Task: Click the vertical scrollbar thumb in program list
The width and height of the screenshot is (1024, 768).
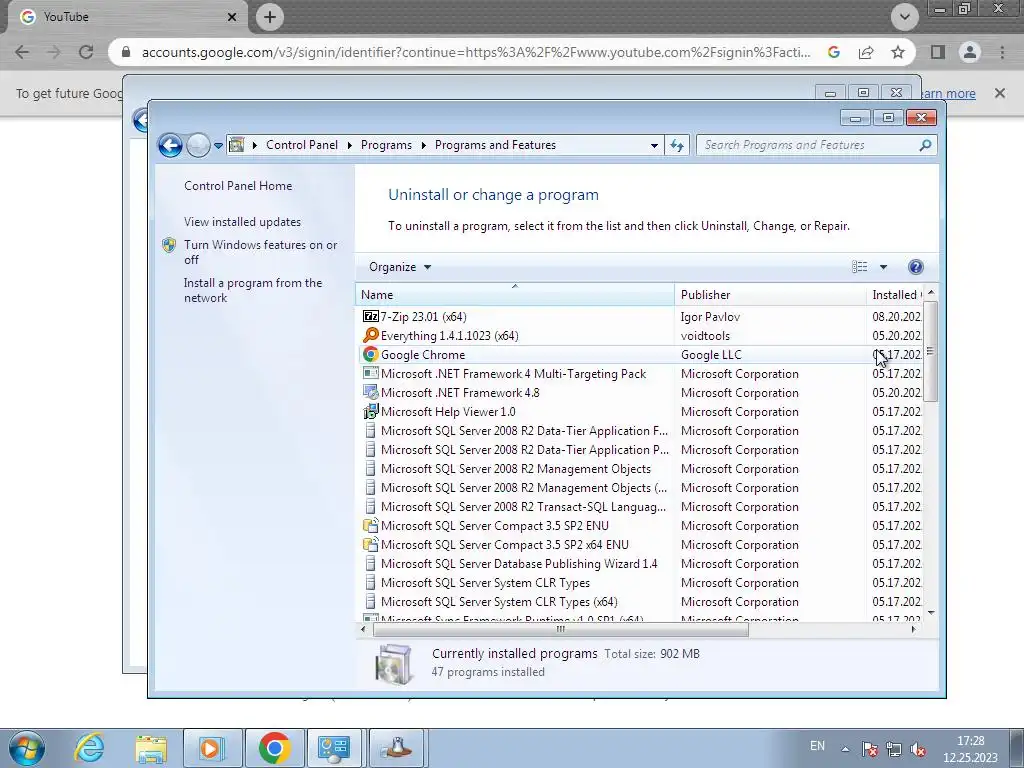Action: [x=931, y=351]
